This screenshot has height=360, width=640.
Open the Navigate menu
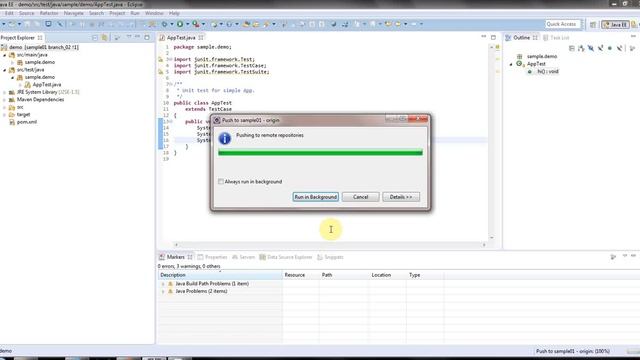click(73, 13)
